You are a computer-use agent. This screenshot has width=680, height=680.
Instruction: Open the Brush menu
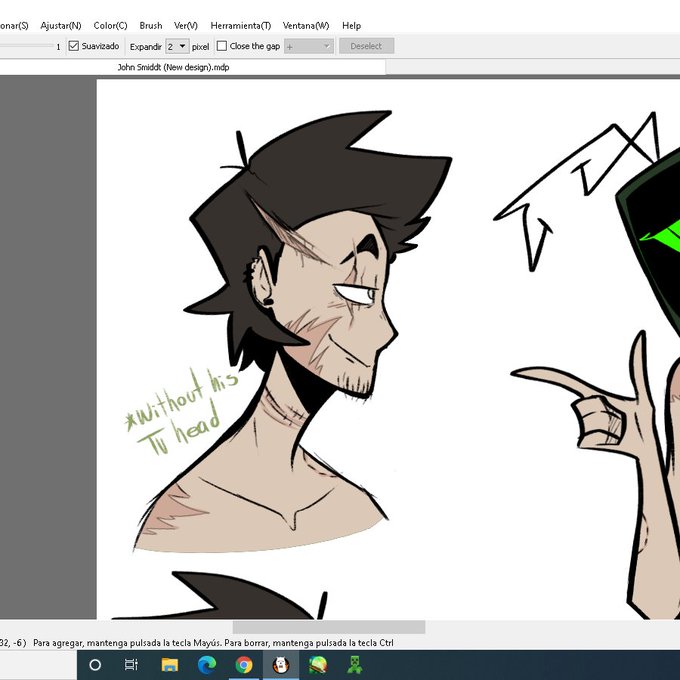(x=150, y=26)
